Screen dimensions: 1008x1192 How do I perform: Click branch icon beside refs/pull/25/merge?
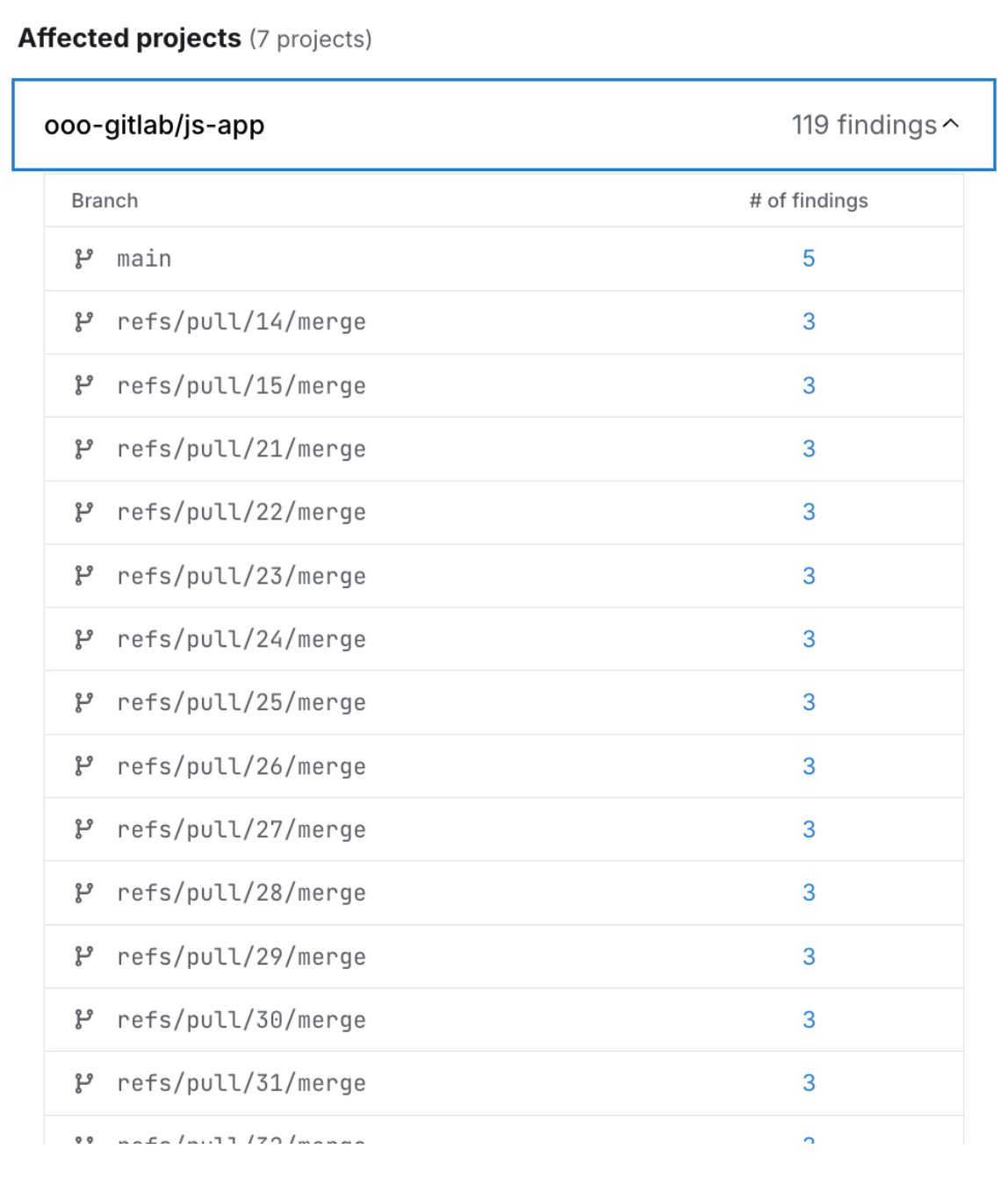(x=84, y=702)
